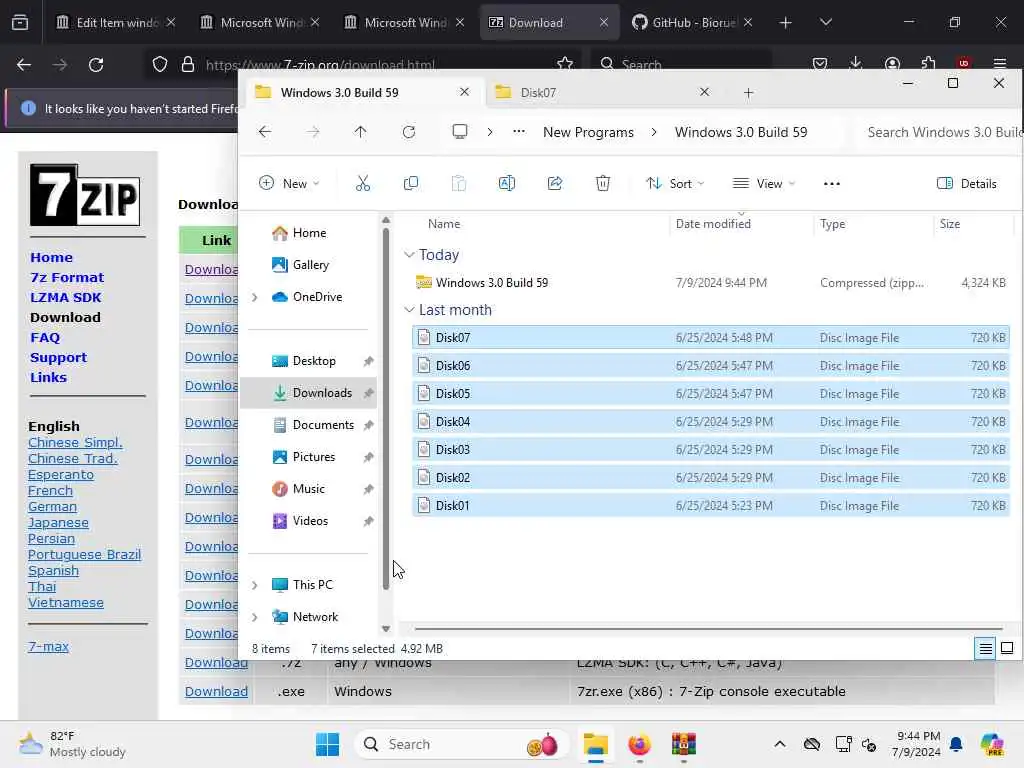
Task: Open the Japanese language link
Action: click(58, 522)
